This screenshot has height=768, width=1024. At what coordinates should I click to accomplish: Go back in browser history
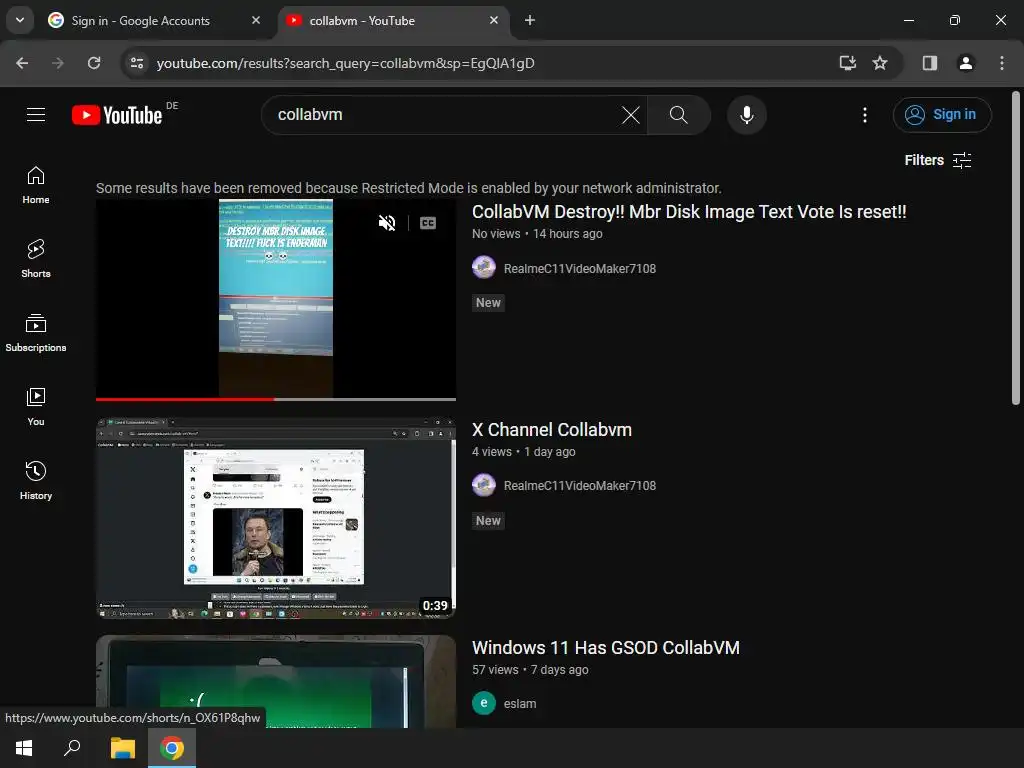[x=22, y=63]
